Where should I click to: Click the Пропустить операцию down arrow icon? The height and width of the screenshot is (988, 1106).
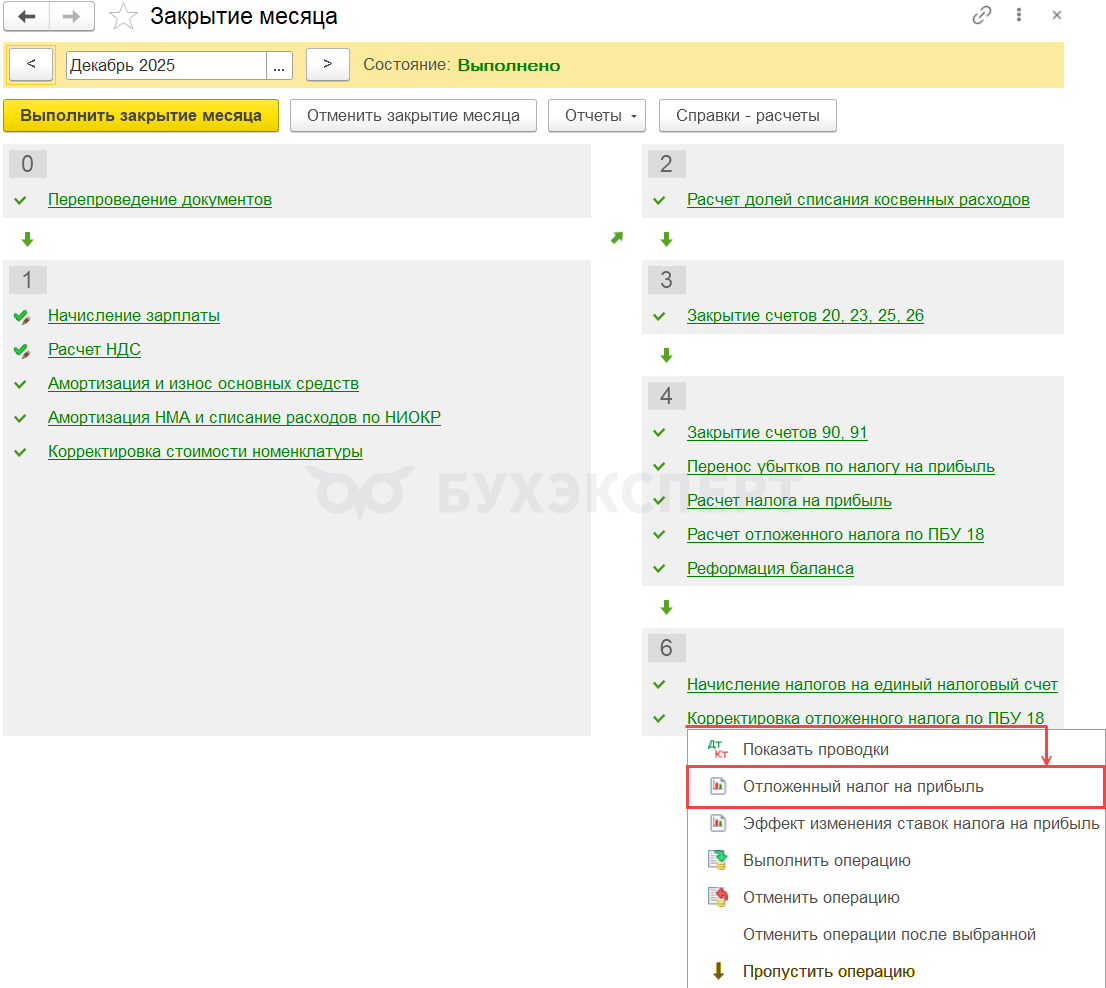tap(717, 971)
